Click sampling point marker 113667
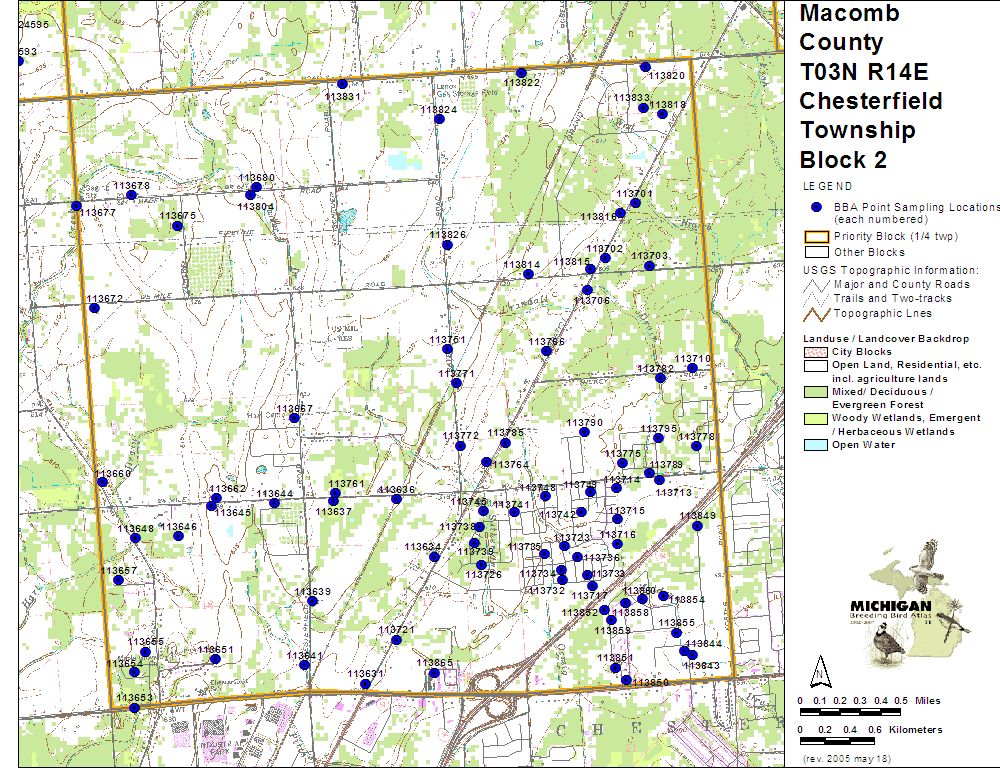Image resolution: width=1000 pixels, height=768 pixels. coord(294,418)
